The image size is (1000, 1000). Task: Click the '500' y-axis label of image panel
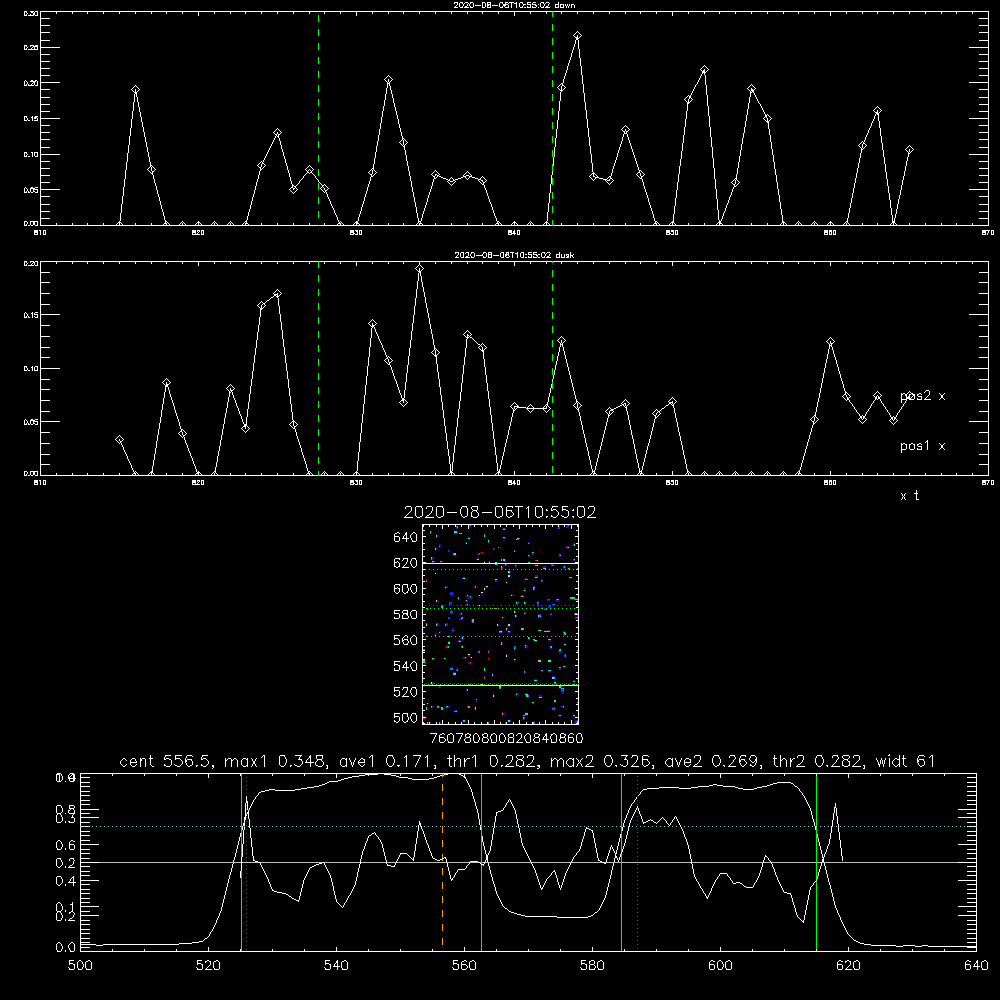(406, 717)
